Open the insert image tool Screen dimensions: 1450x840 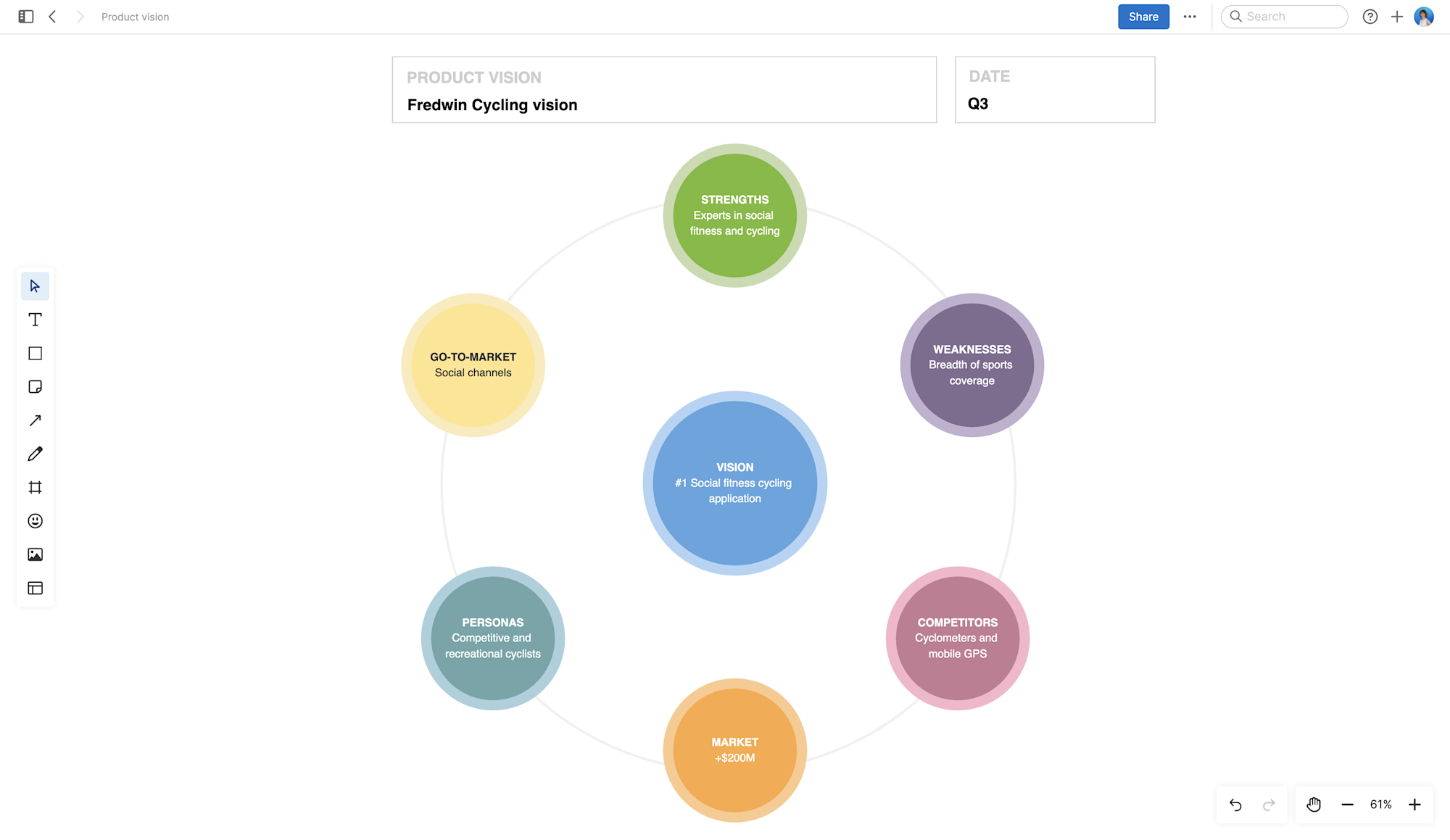click(x=35, y=554)
